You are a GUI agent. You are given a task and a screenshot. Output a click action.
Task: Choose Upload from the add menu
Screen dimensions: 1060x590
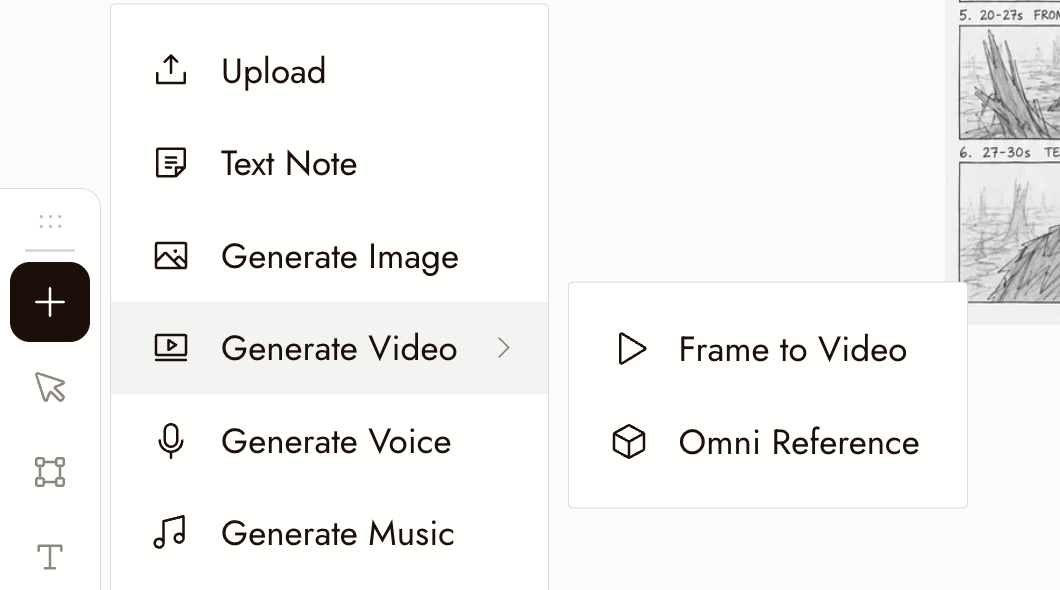329,70
